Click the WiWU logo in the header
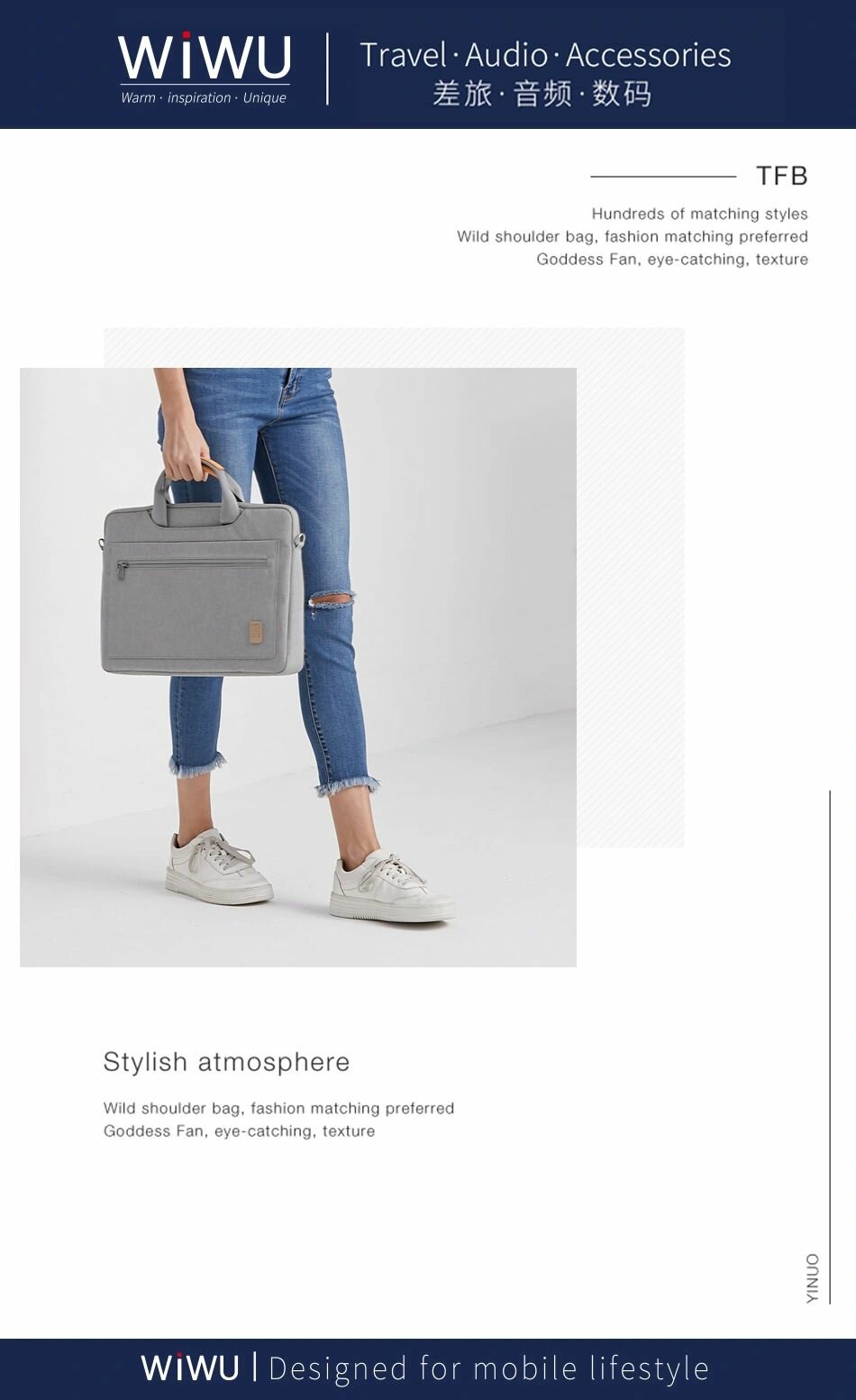Image resolution: width=856 pixels, height=1400 pixels. [x=205, y=57]
